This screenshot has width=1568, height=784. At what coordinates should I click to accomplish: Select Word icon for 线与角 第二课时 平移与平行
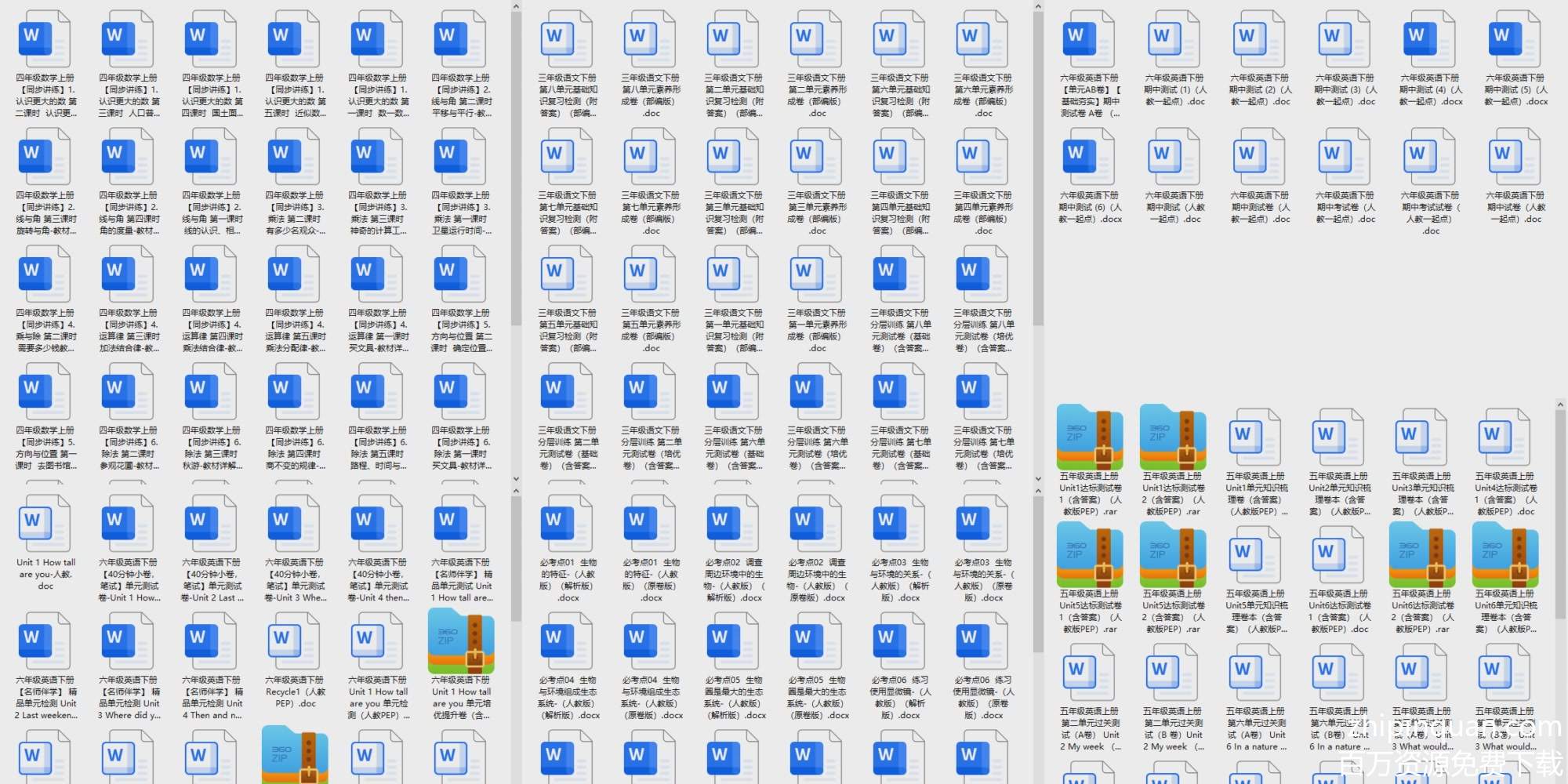tap(461, 39)
